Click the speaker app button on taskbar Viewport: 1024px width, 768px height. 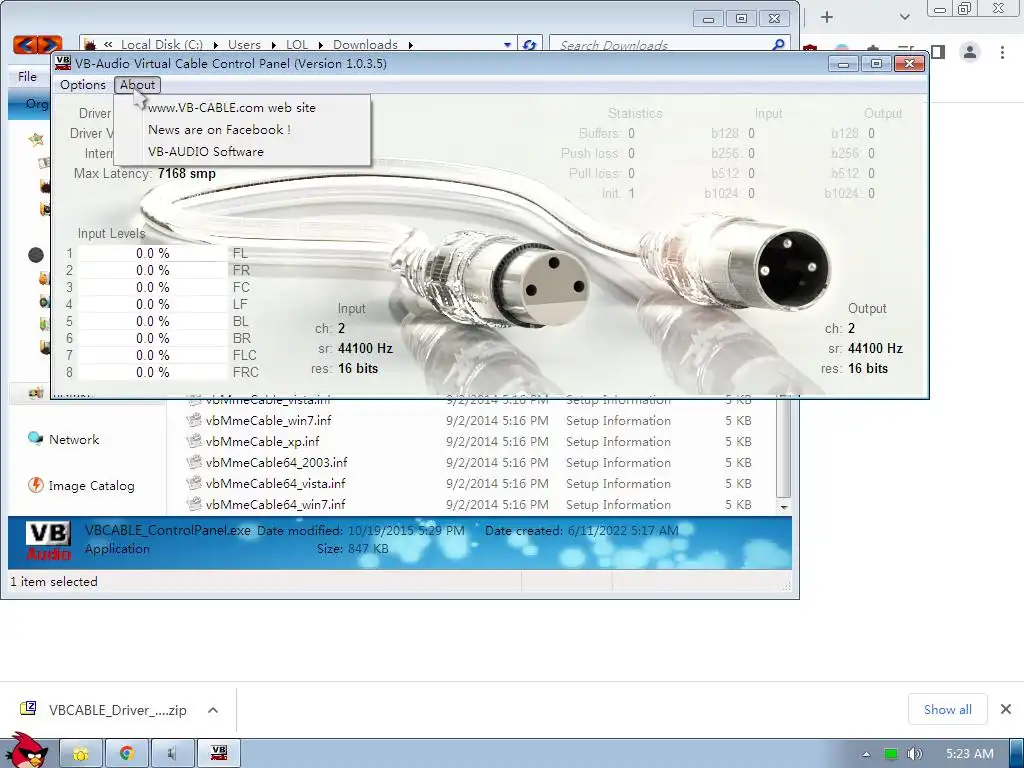point(172,754)
